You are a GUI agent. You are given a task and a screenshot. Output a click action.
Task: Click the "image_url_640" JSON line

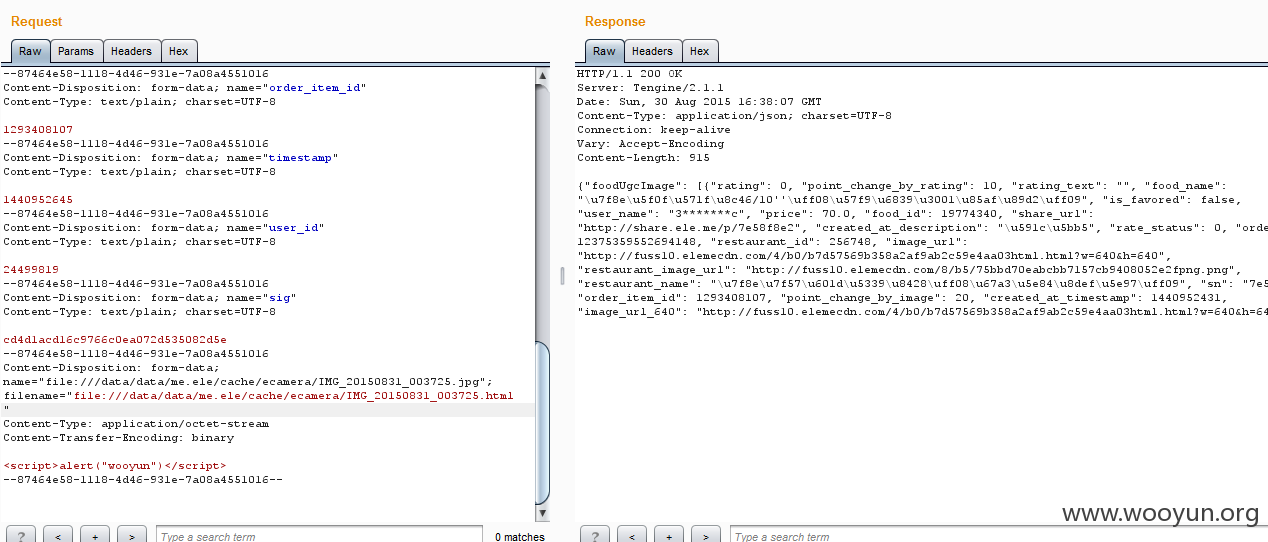point(922,312)
